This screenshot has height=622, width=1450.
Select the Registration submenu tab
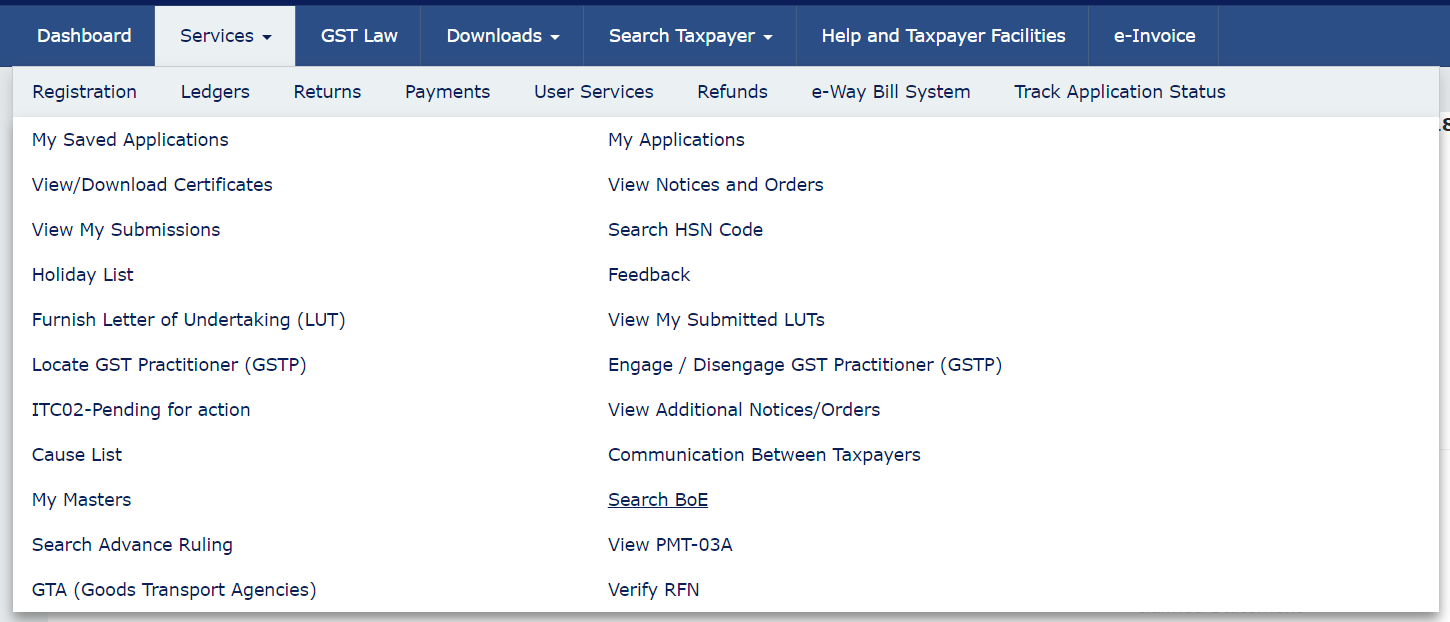tap(84, 92)
